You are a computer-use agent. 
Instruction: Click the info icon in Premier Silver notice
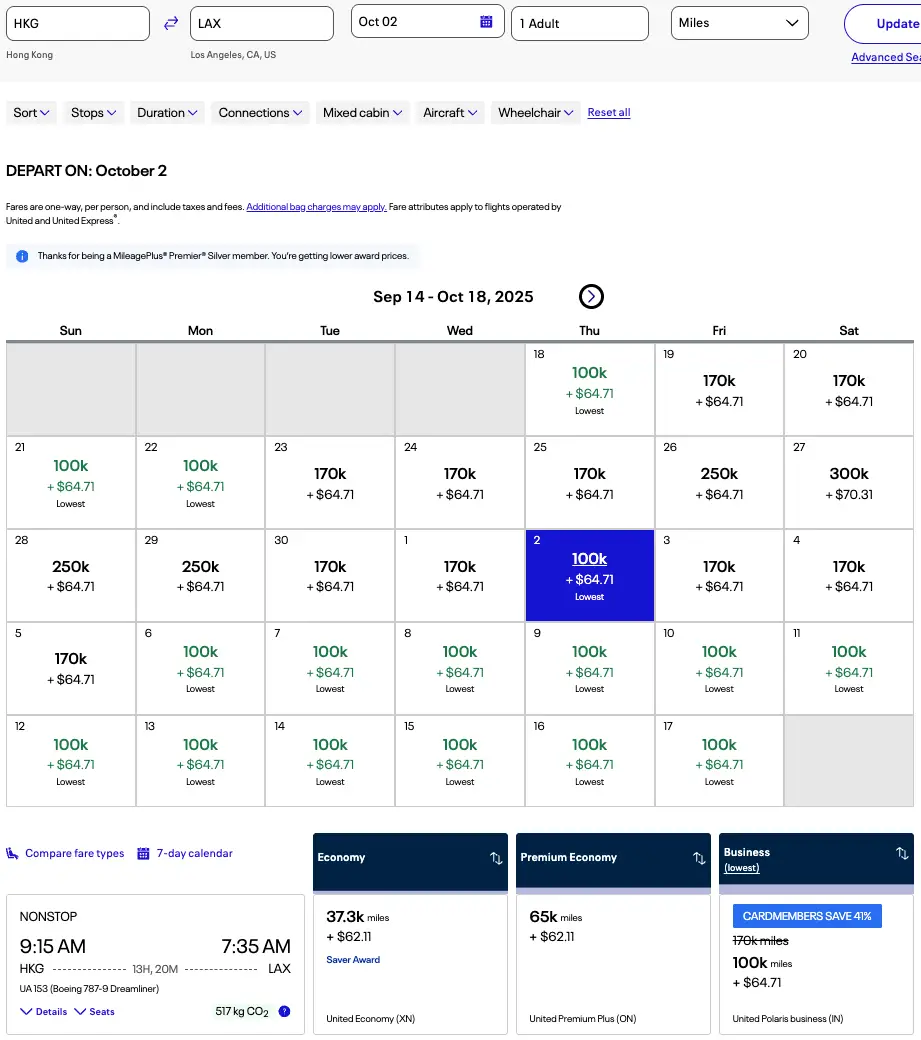(x=22, y=256)
